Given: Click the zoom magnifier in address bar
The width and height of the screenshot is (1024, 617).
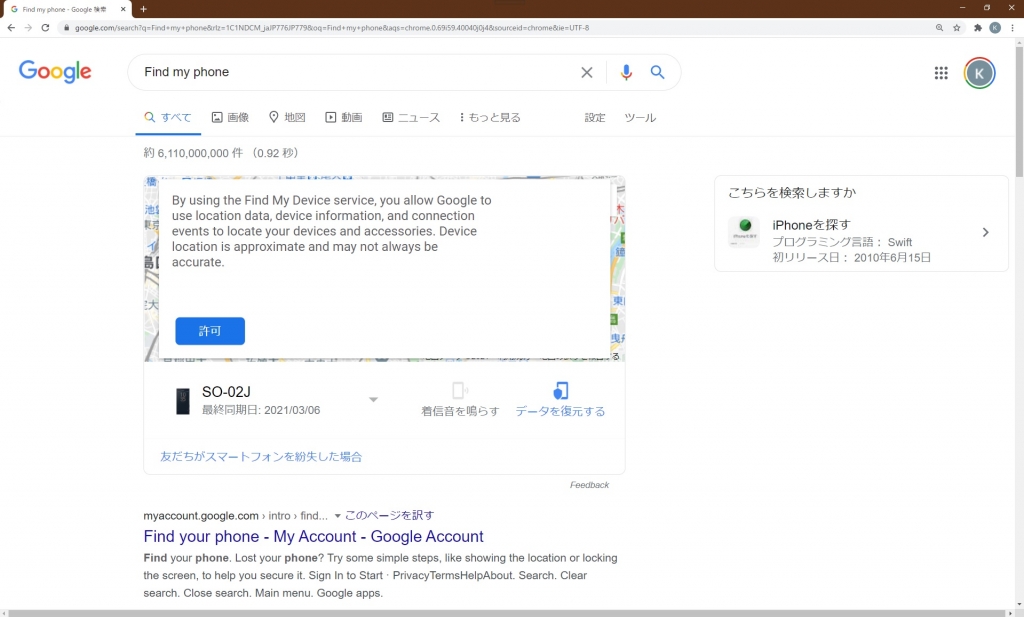Looking at the screenshot, I should click(x=939, y=27).
